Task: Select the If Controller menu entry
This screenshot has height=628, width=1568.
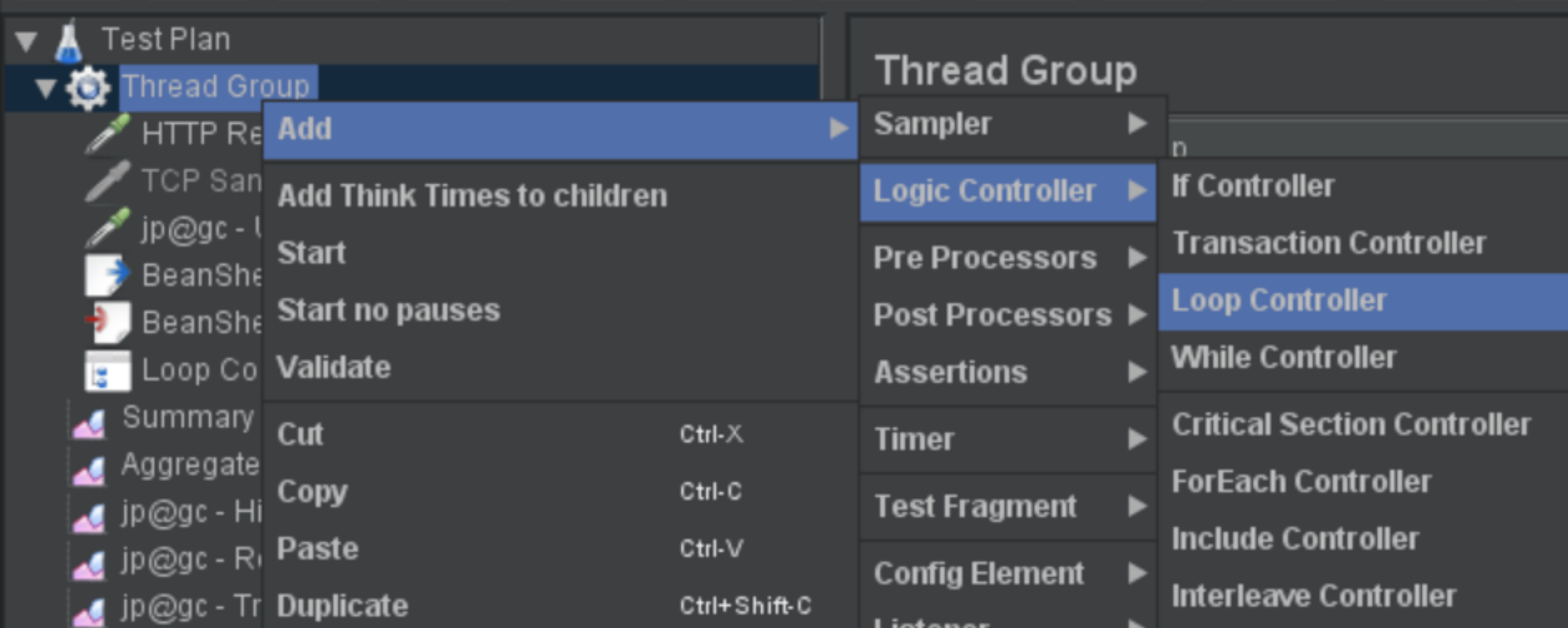Action: coord(1253,186)
